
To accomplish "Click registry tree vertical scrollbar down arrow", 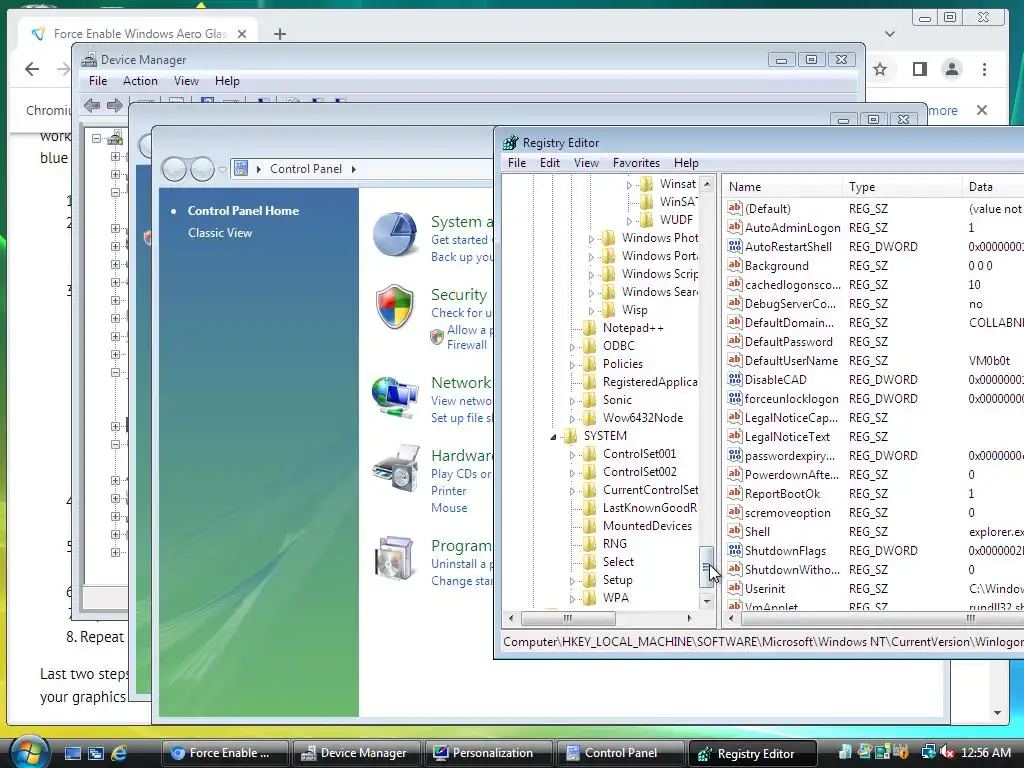I will [707, 600].
